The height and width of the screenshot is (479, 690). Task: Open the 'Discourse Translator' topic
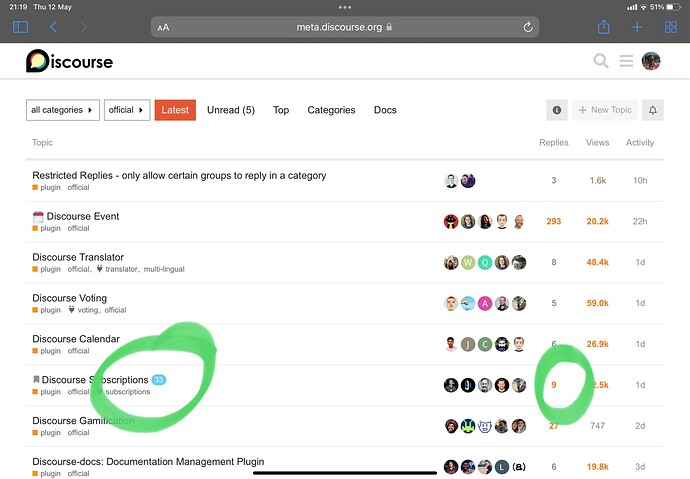78,257
